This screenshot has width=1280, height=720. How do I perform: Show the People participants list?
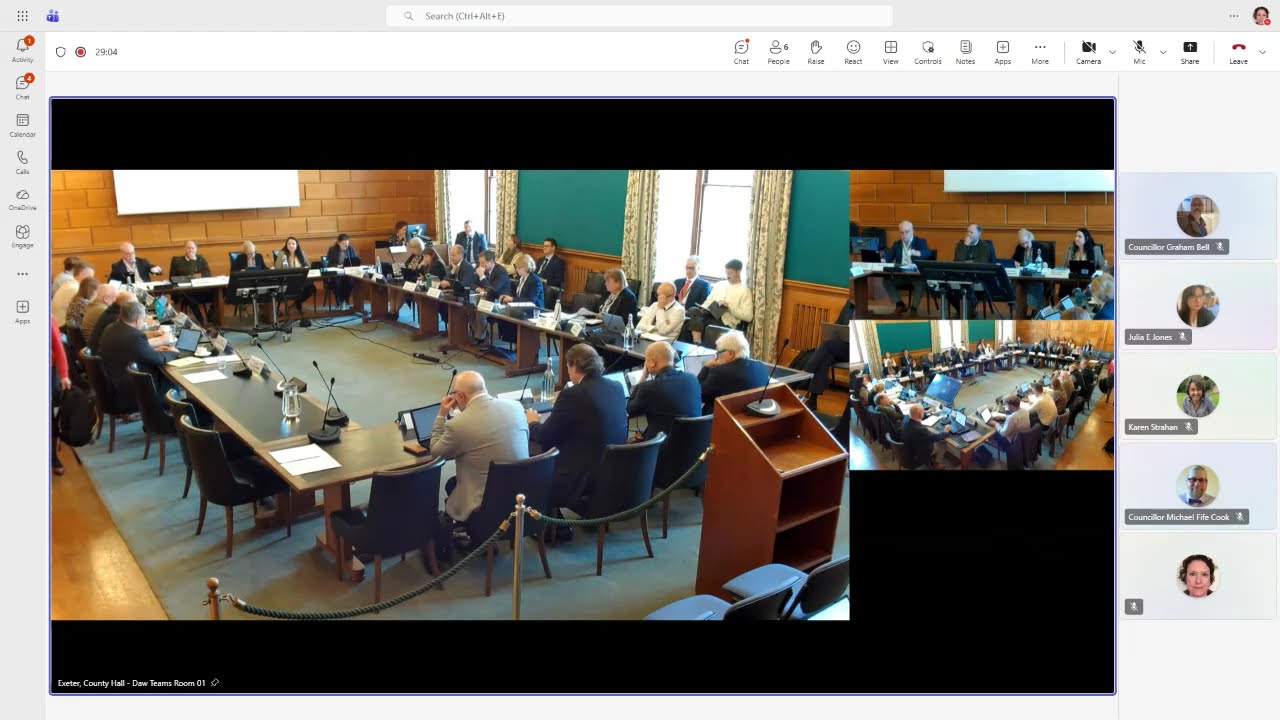(x=778, y=52)
